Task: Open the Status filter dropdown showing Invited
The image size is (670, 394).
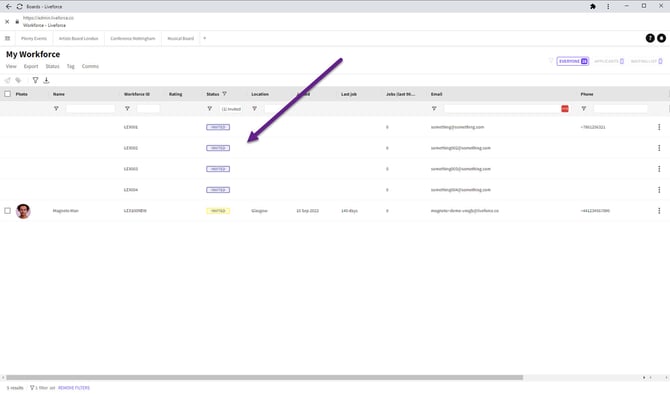Action: point(231,109)
